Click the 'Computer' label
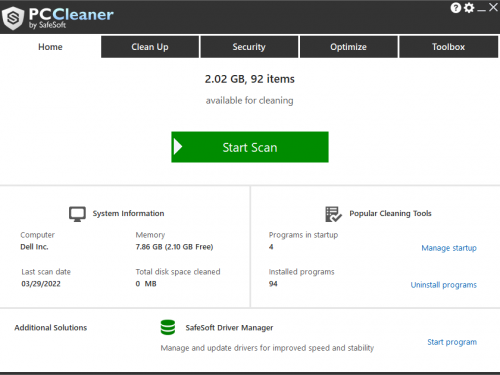 (x=37, y=235)
